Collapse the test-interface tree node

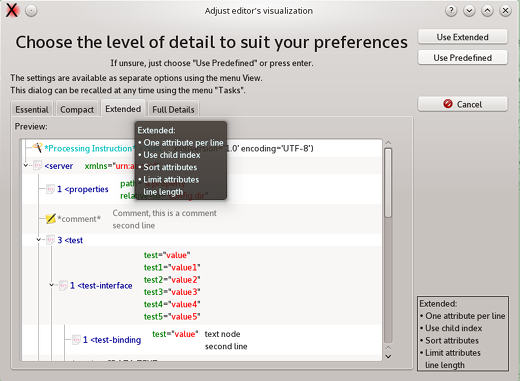51,285
